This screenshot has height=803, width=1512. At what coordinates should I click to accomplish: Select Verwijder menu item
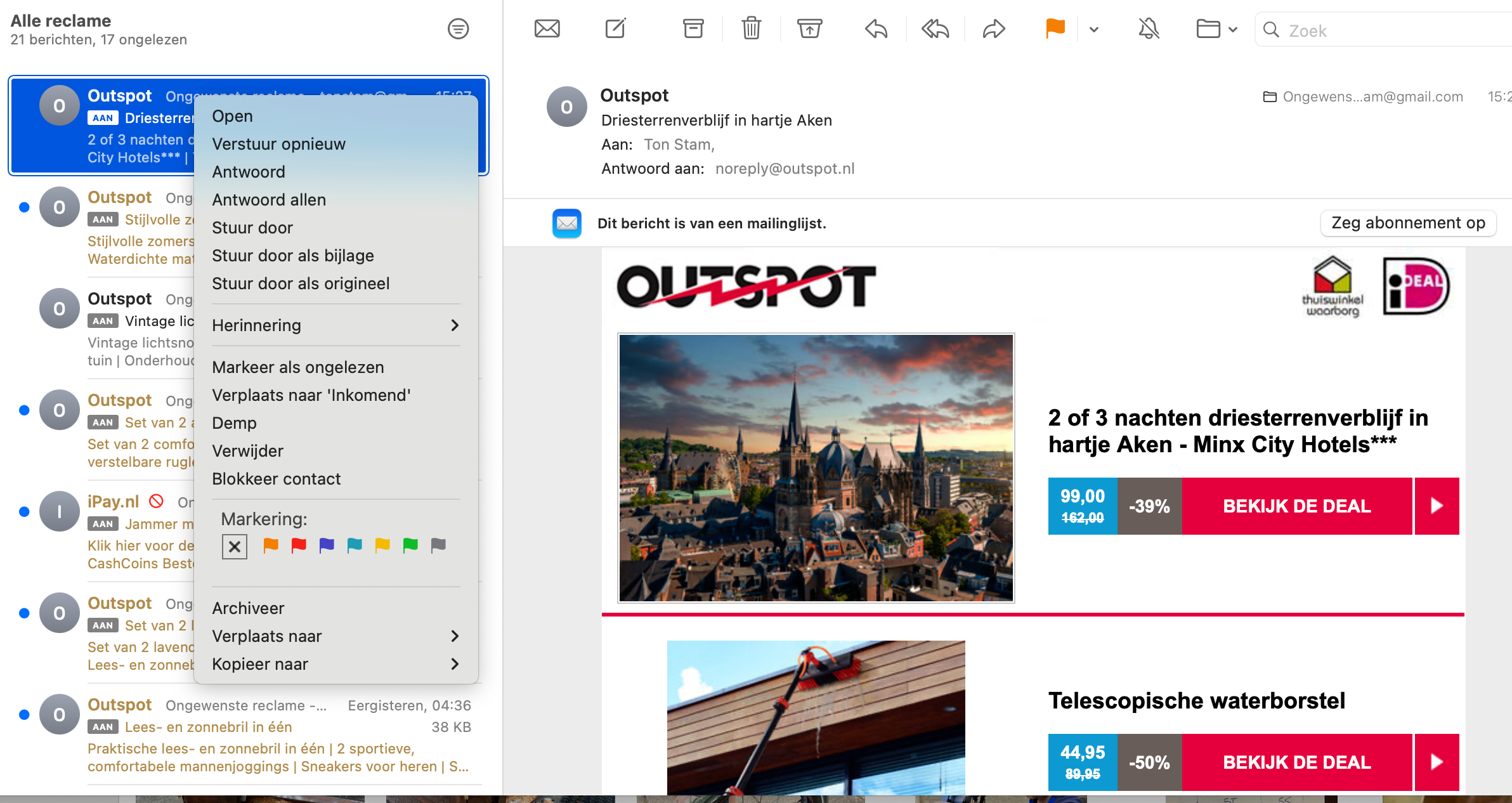(x=336, y=451)
